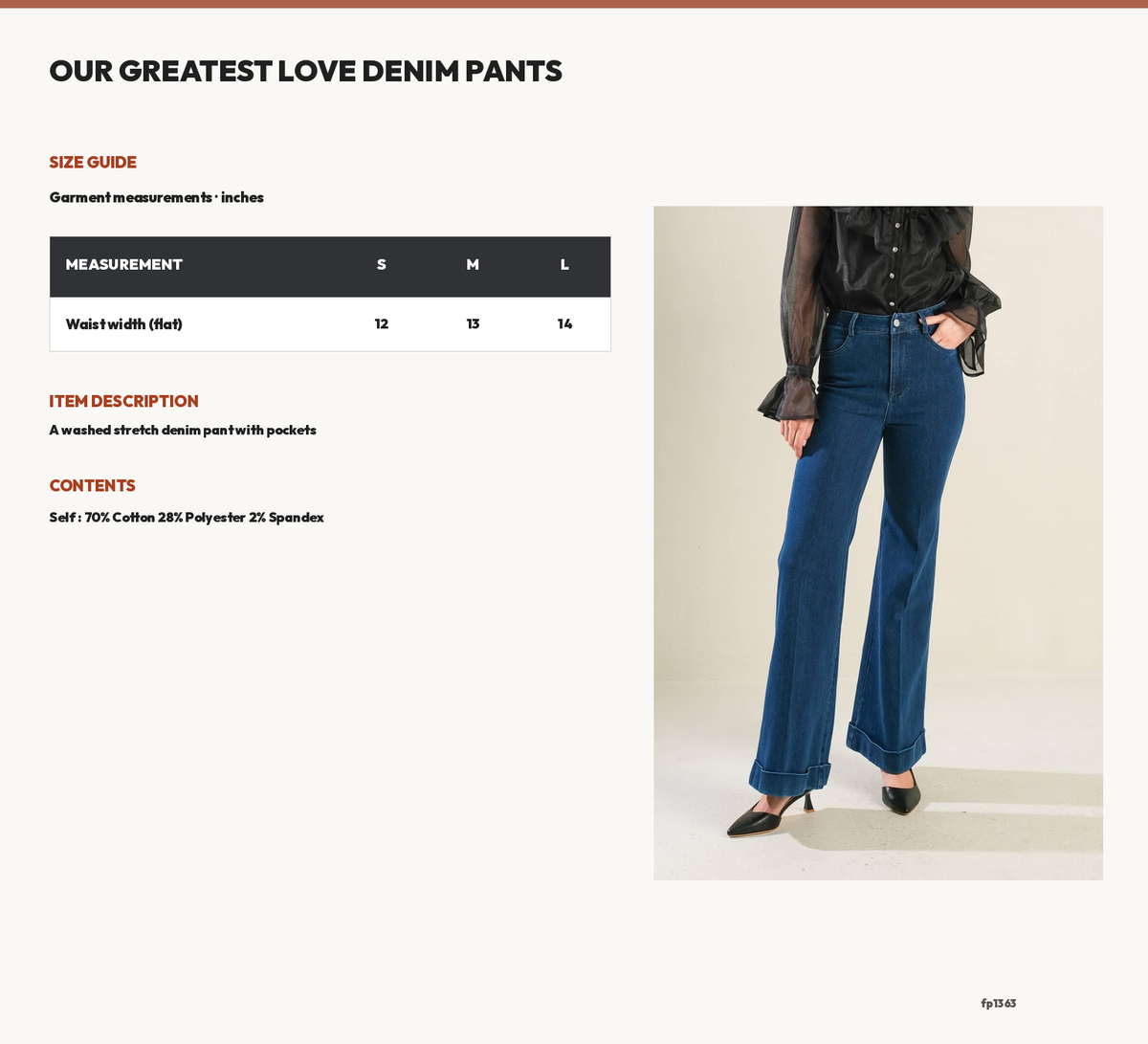Select the 'SIZE GUIDE' heading
This screenshot has width=1148, height=1044.
pos(93,163)
